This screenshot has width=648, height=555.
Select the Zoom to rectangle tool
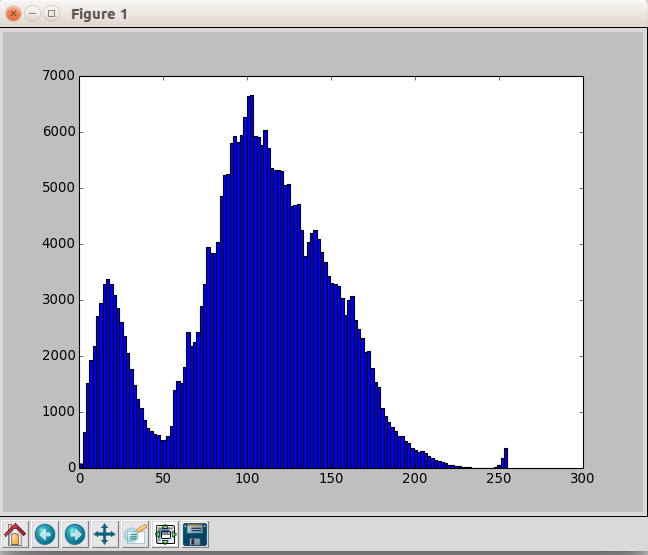[135, 534]
